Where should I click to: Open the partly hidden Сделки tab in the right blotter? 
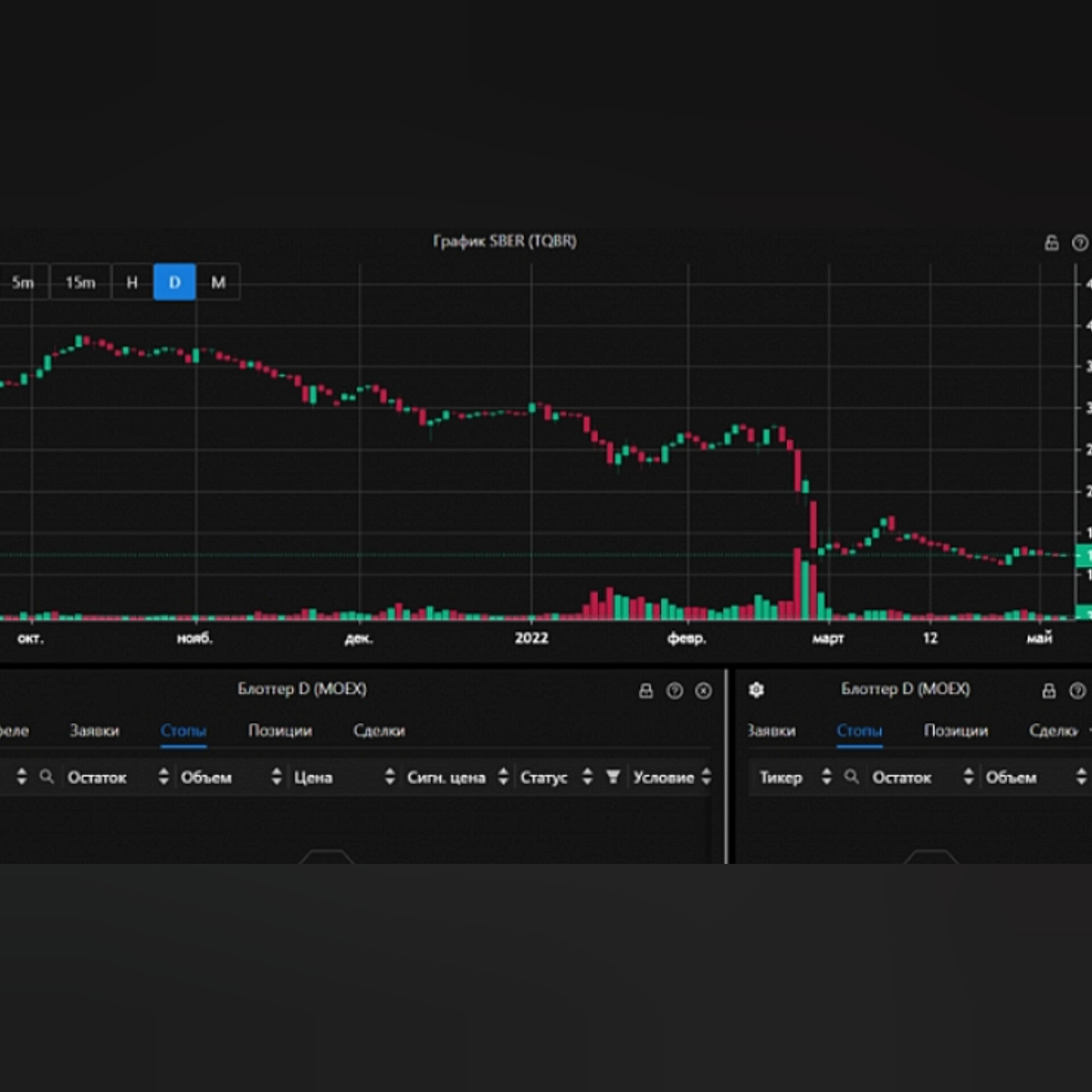coord(1053,731)
